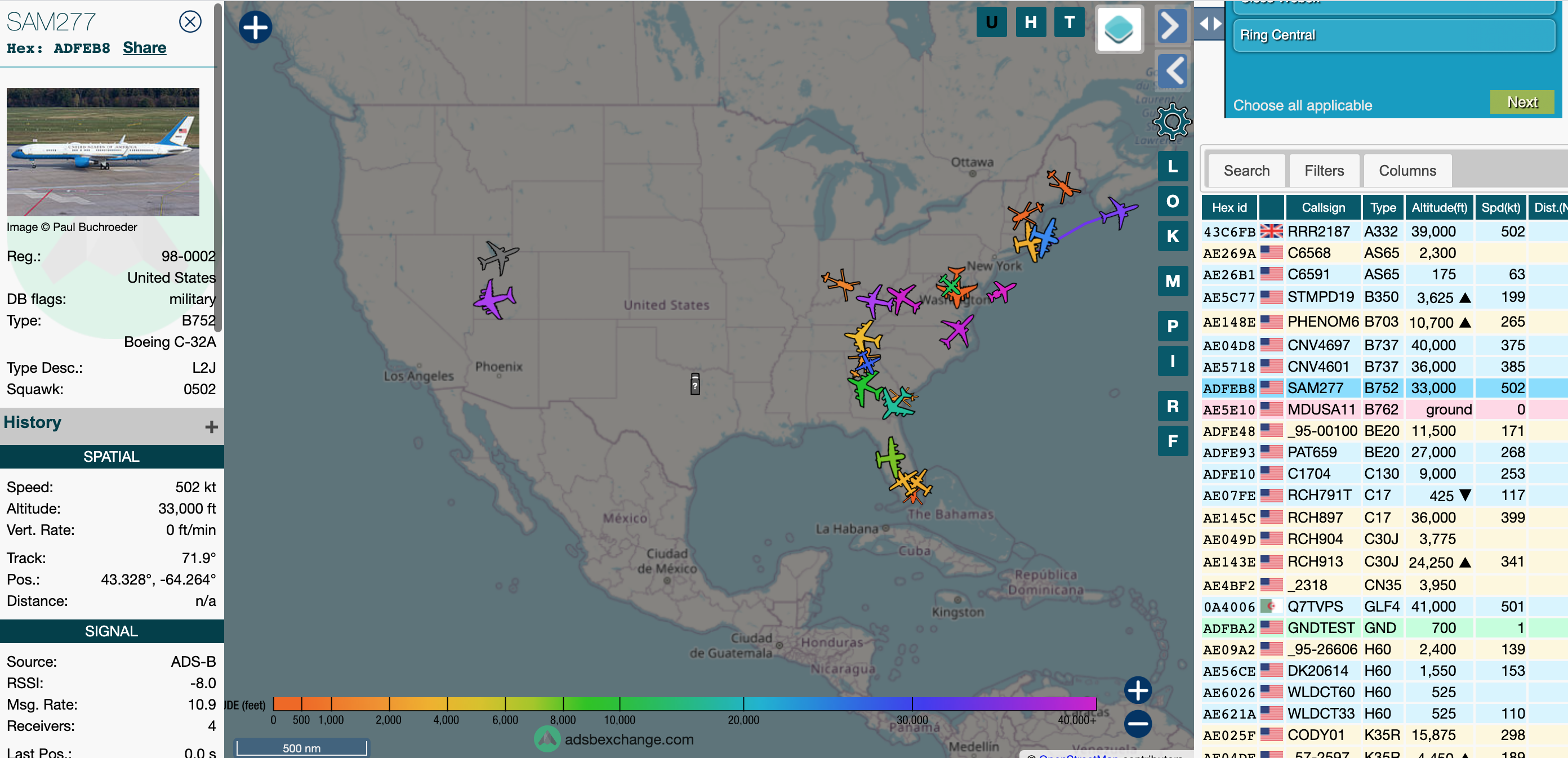The height and width of the screenshot is (758, 1568).
Task: Click the F map button
Action: coord(1173,441)
